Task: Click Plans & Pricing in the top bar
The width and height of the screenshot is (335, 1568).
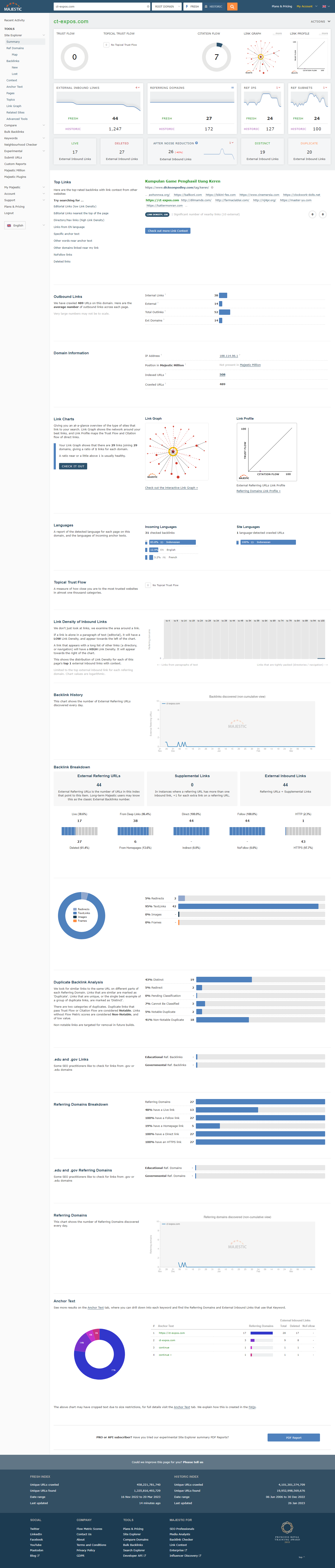Action: pos(282,6)
